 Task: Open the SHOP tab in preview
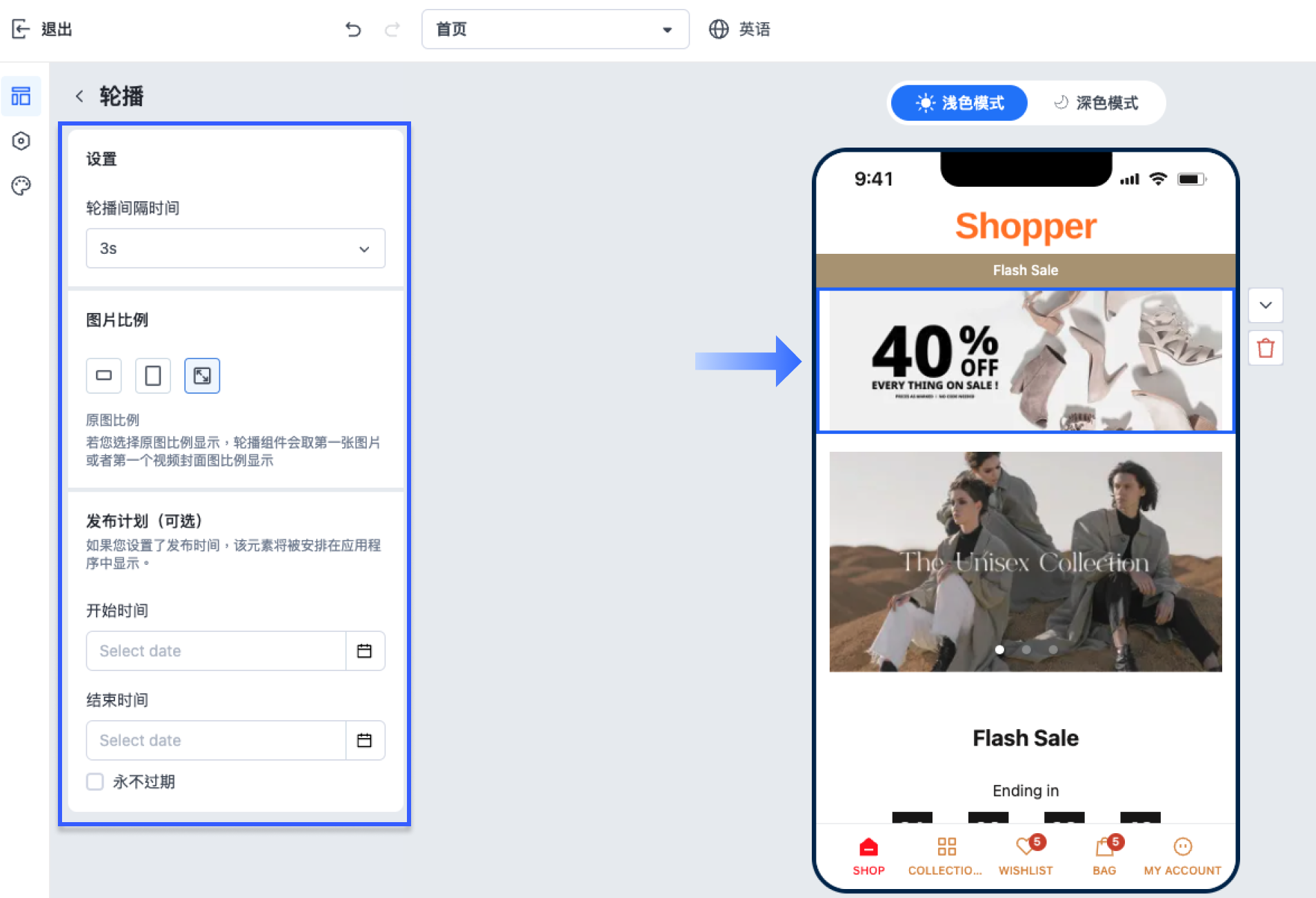coord(868,856)
